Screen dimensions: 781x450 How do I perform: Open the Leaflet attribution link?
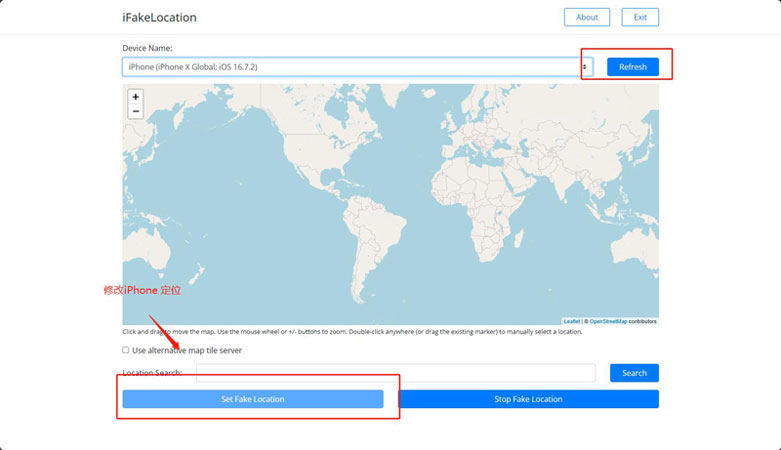click(571, 321)
